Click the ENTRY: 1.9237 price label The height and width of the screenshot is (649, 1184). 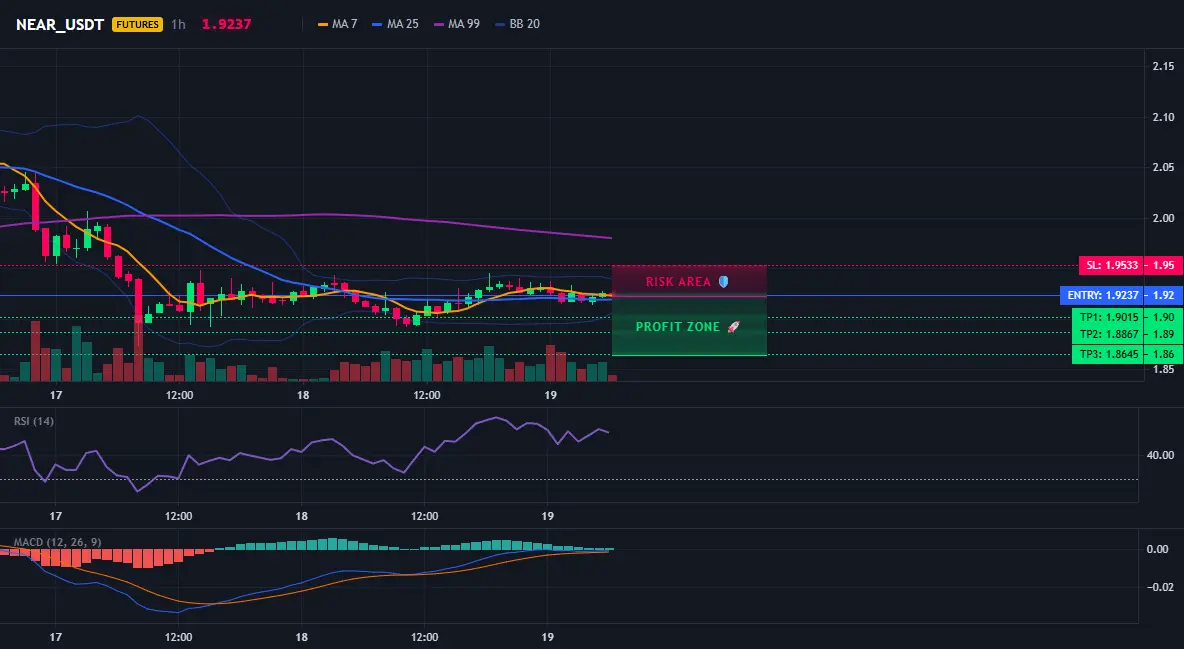coord(1102,295)
